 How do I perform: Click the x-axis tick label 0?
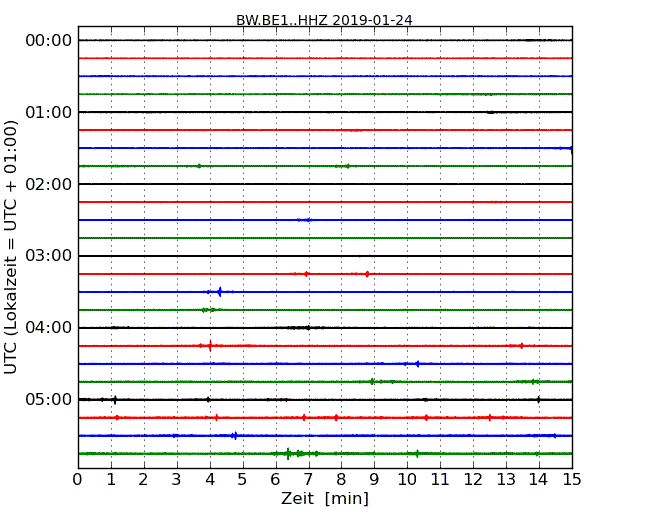(x=78, y=480)
